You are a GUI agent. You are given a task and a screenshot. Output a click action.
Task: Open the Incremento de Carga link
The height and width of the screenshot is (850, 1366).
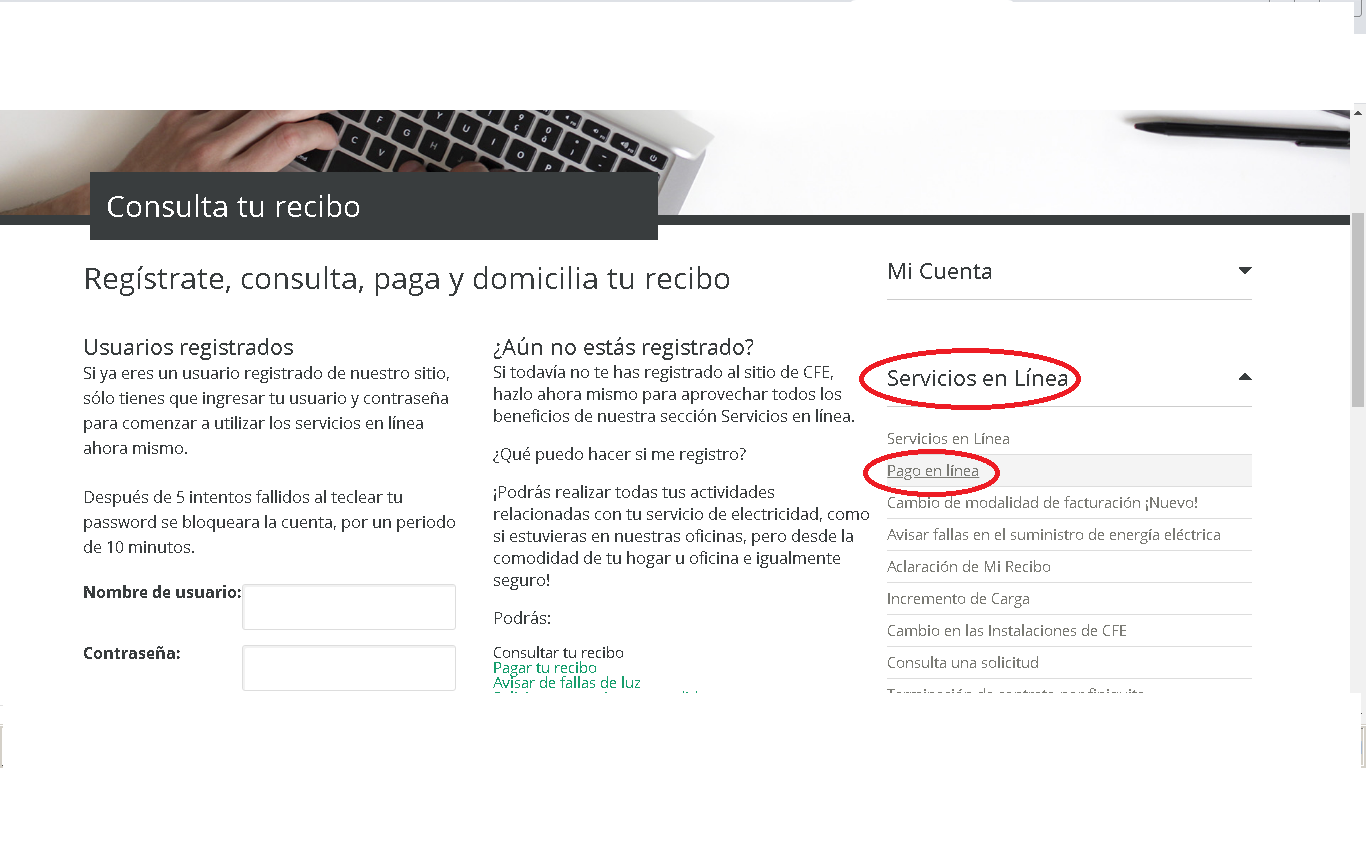958,598
